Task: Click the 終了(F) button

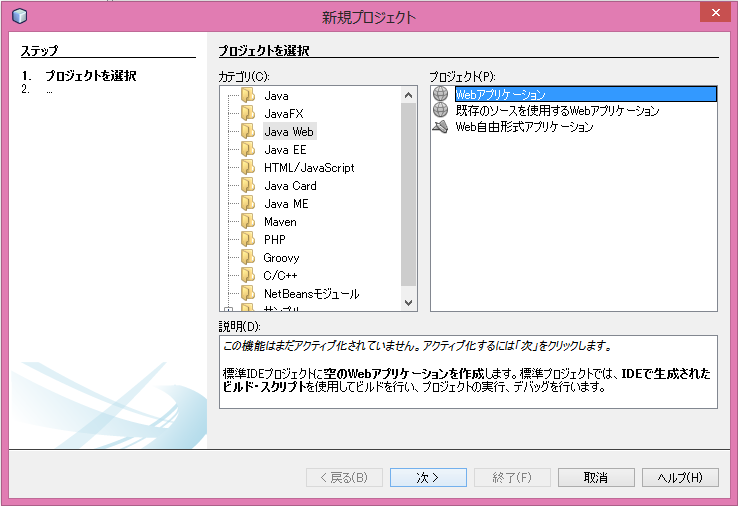Action: [512, 477]
